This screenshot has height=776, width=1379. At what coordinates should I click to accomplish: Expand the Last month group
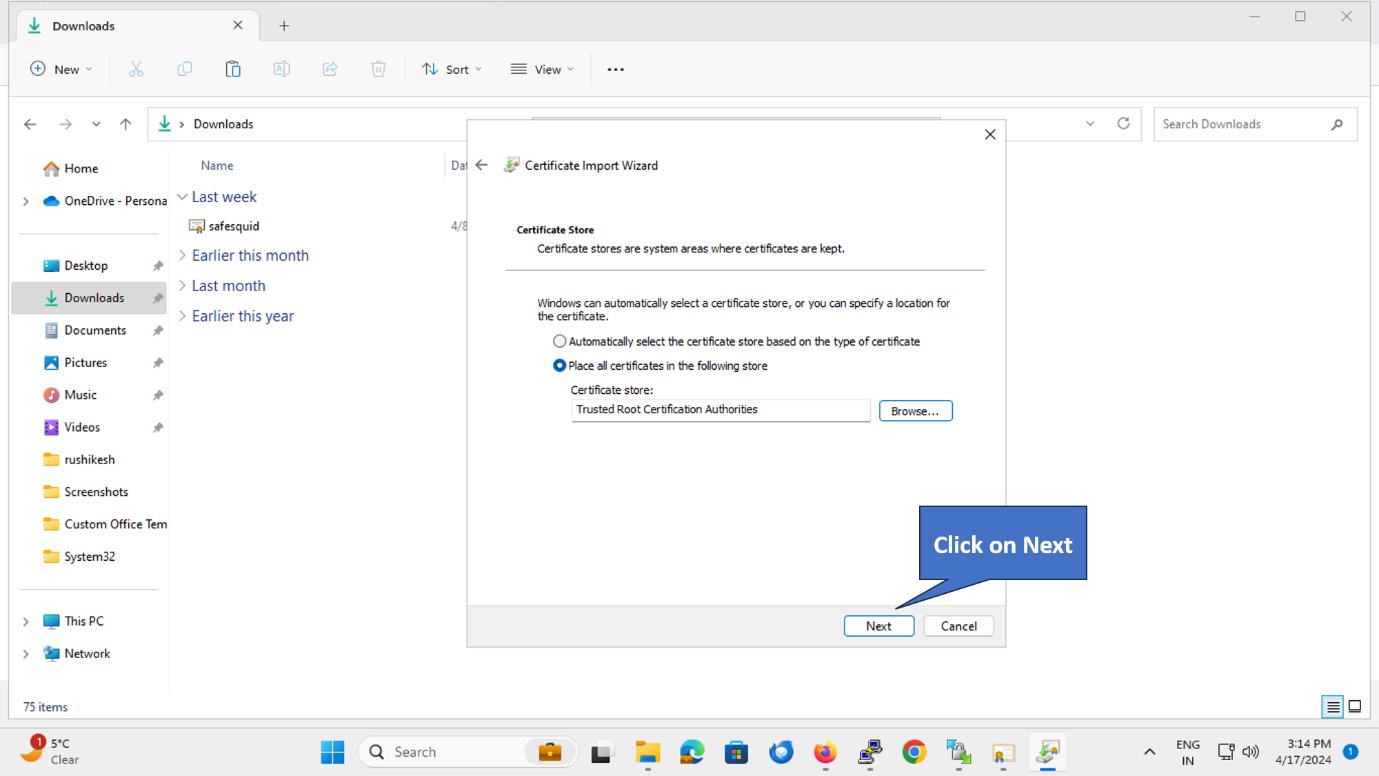(182, 285)
